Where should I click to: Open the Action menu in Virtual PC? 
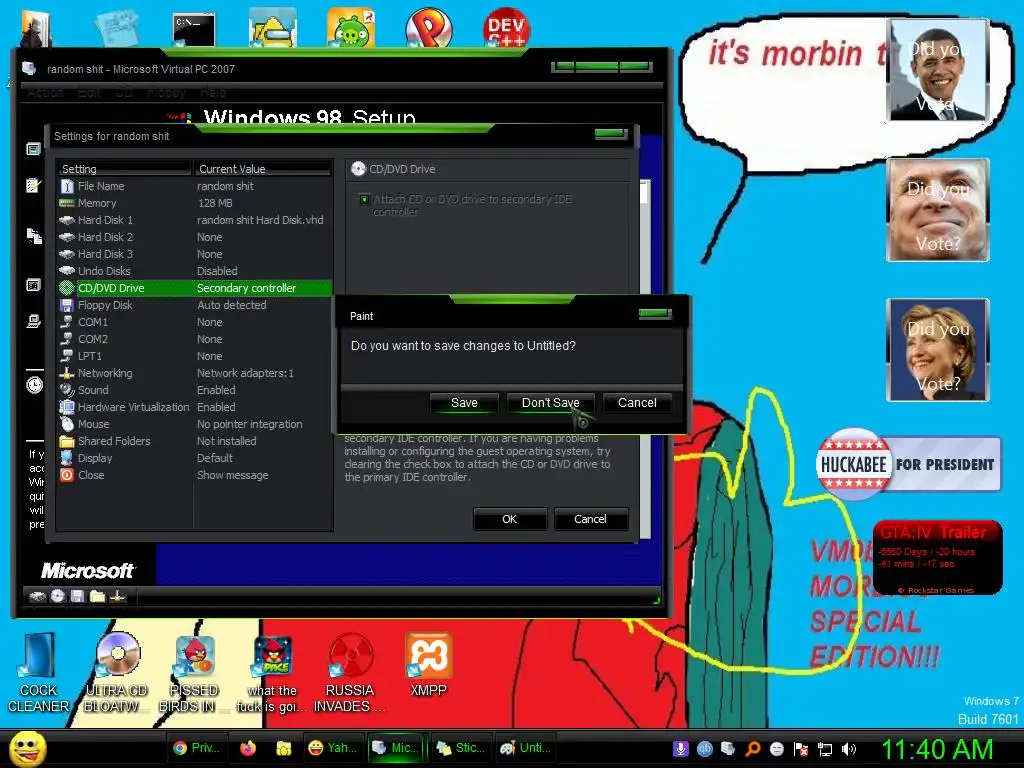pyautogui.click(x=45, y=93)
